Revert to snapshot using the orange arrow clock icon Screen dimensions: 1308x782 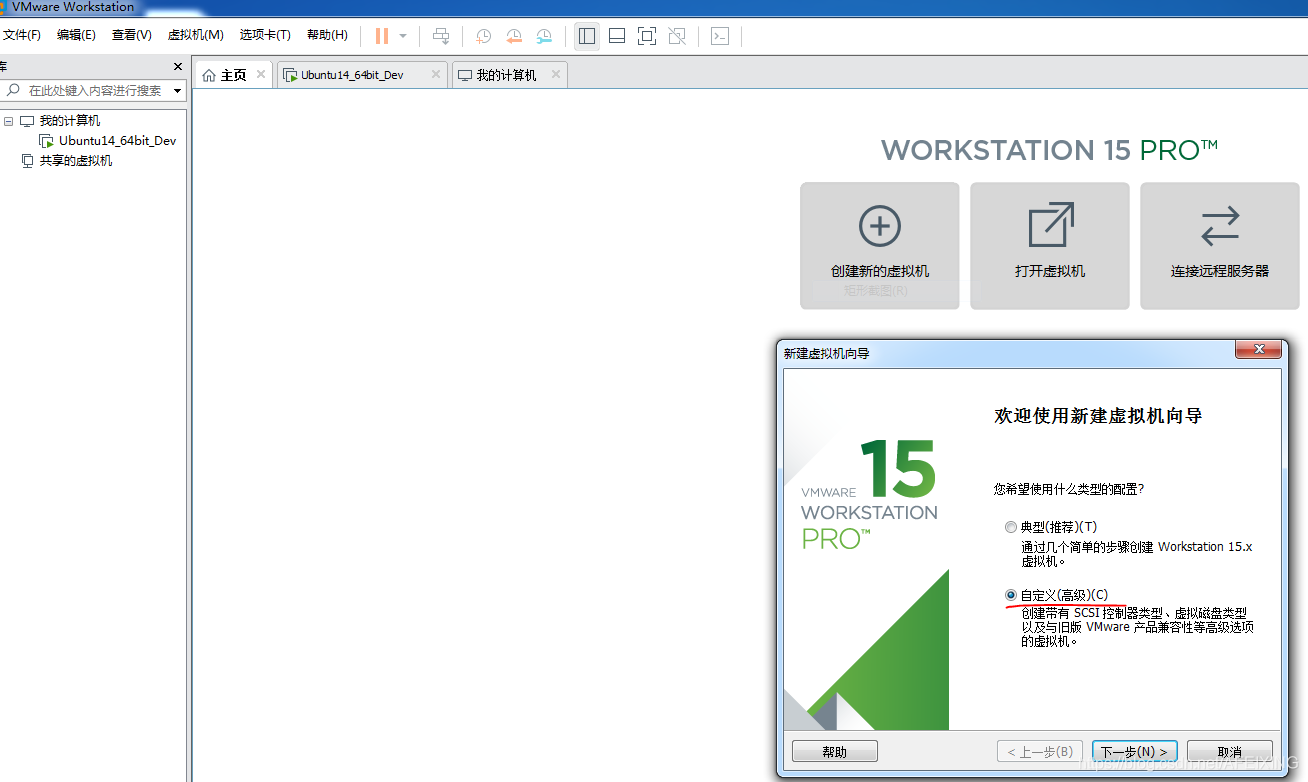pyautogui.click(x=514, y=36)
